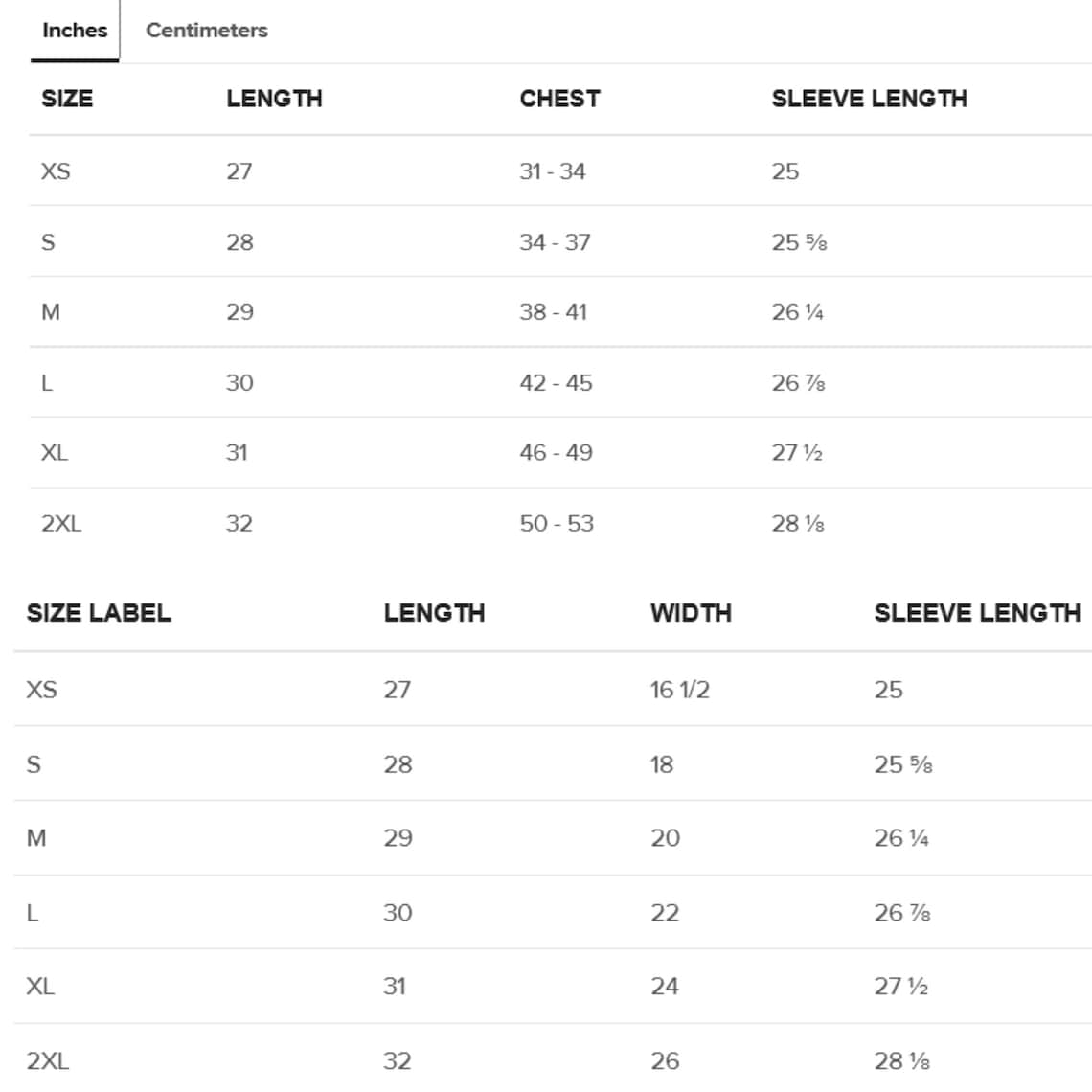Image resolution: width=1092 pixels, height=1092 pixels.
Task: Switch to the Centimeters tab
Action: (207, 30)
